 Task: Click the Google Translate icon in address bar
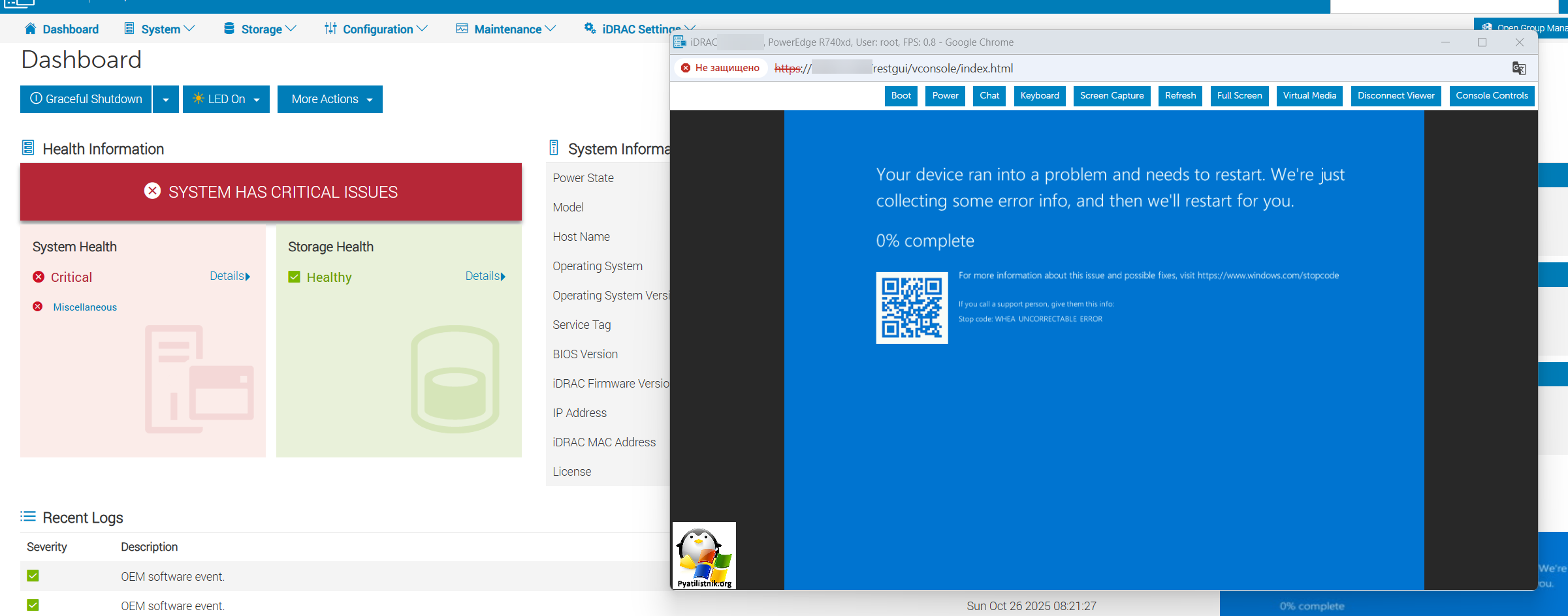1519,69
